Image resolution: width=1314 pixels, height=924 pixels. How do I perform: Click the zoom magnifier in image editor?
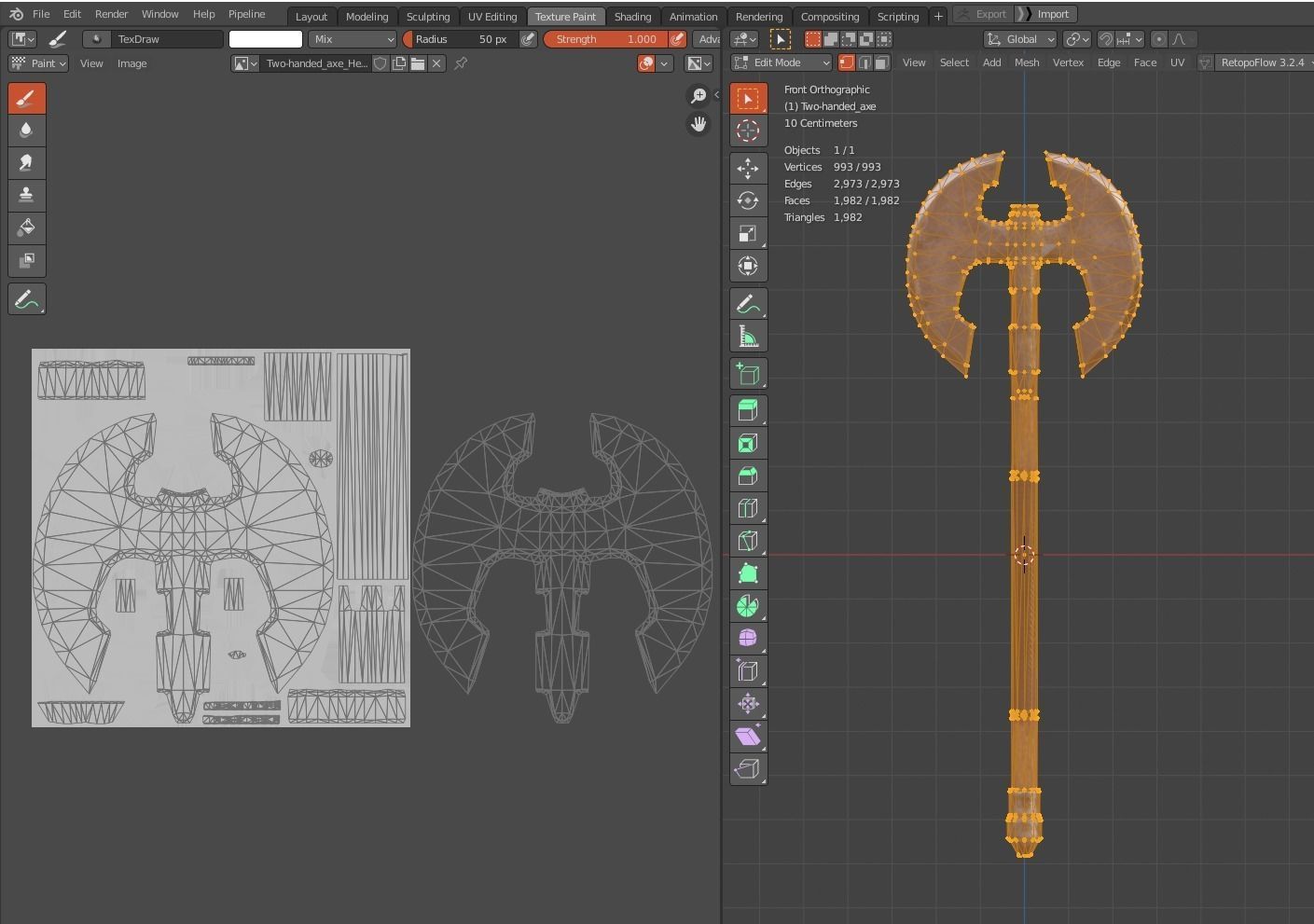(x=698, y=96)
